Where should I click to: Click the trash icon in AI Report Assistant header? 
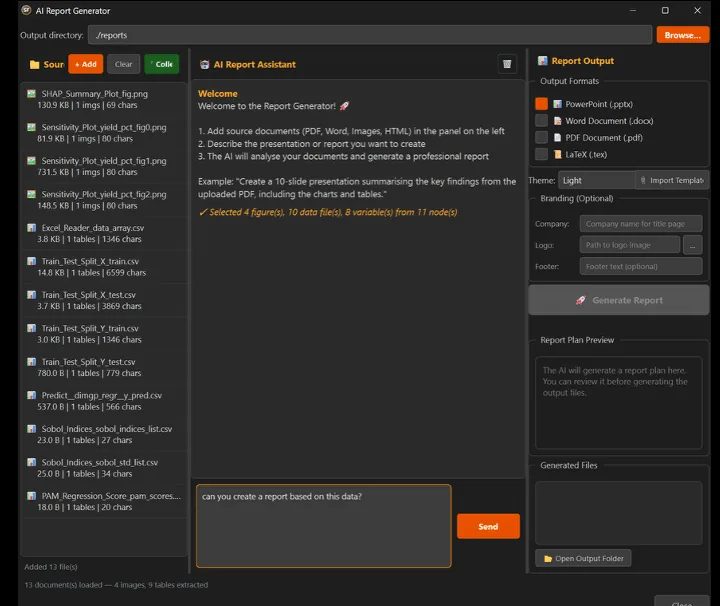(507, 64)
